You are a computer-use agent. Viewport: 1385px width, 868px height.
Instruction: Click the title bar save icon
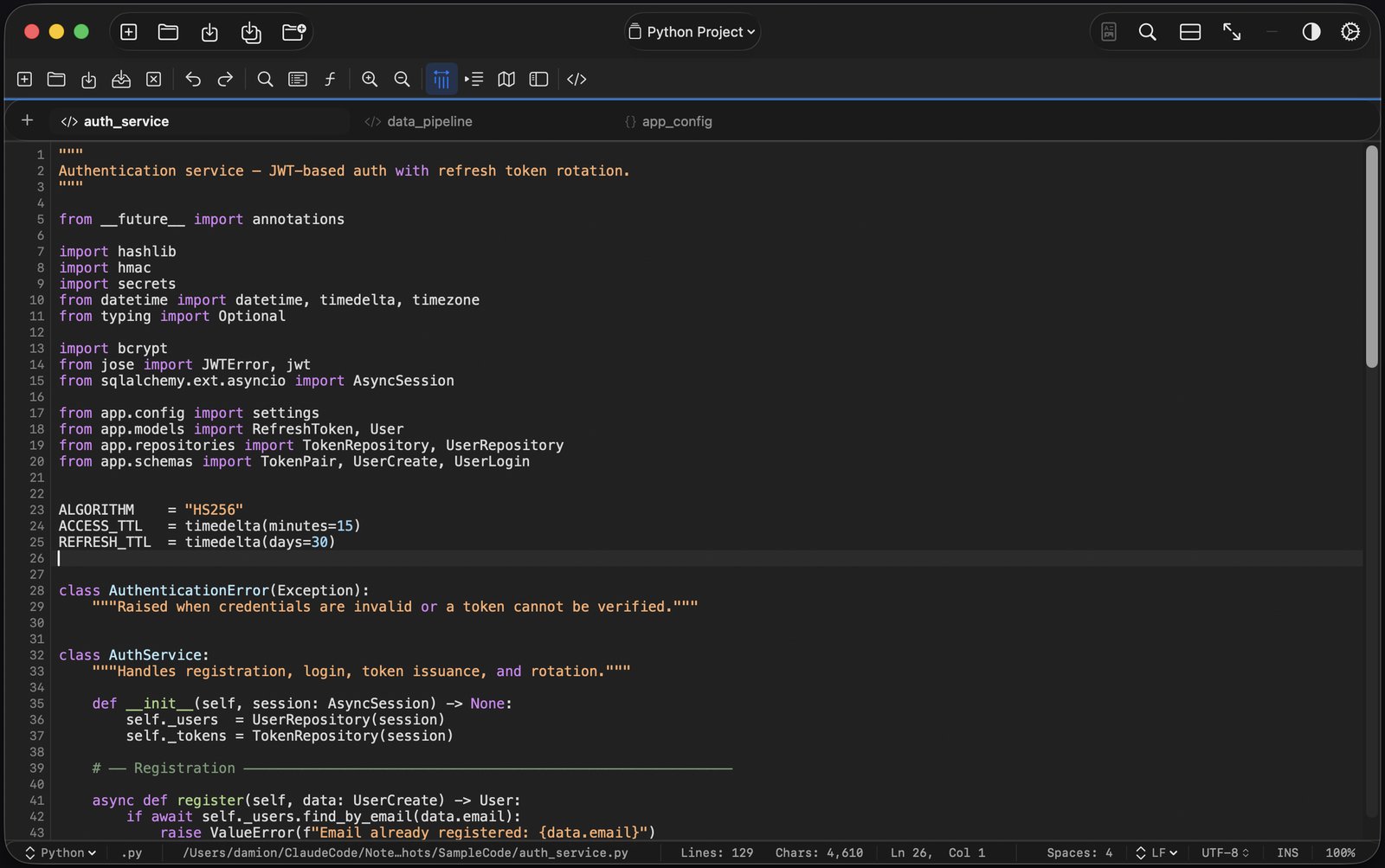click(209, 32)
